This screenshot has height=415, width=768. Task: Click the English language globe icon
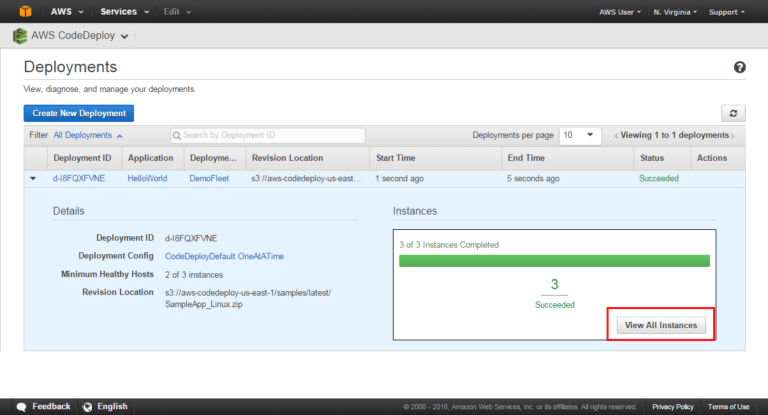point(88,407)
